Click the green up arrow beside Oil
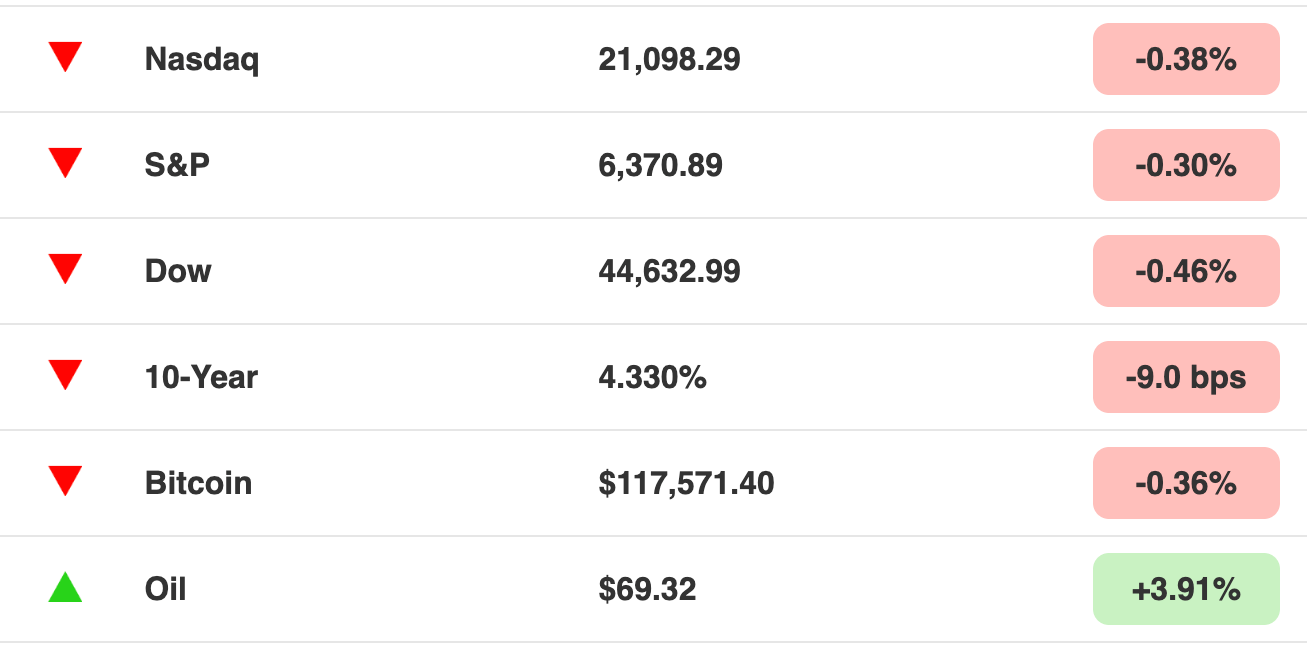Screen dimensions: 1307x646 point(65,587)
